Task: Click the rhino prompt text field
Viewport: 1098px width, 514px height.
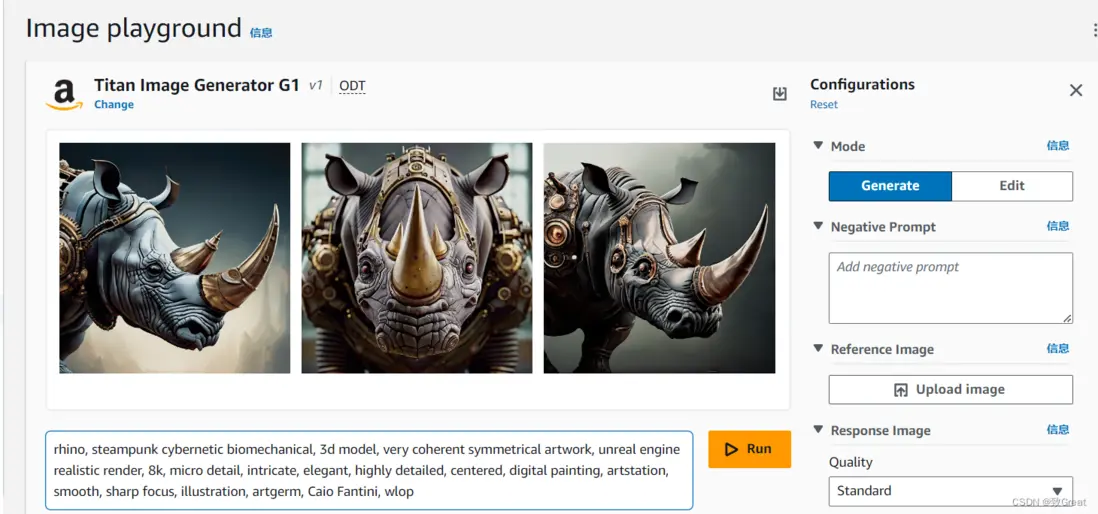Action: 368,470
